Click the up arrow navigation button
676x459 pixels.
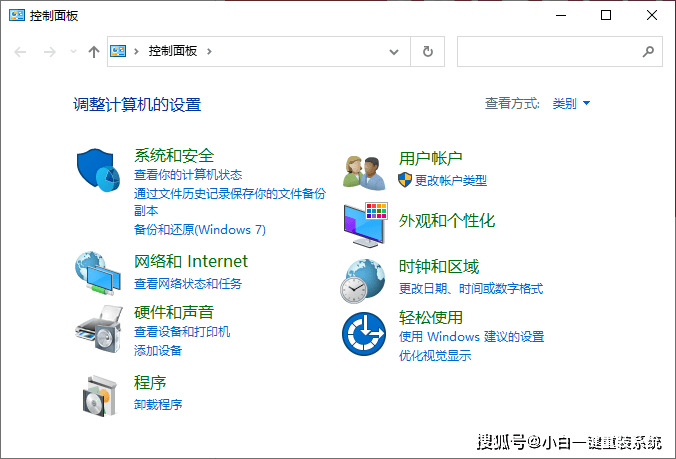click(x=94, y=52)
